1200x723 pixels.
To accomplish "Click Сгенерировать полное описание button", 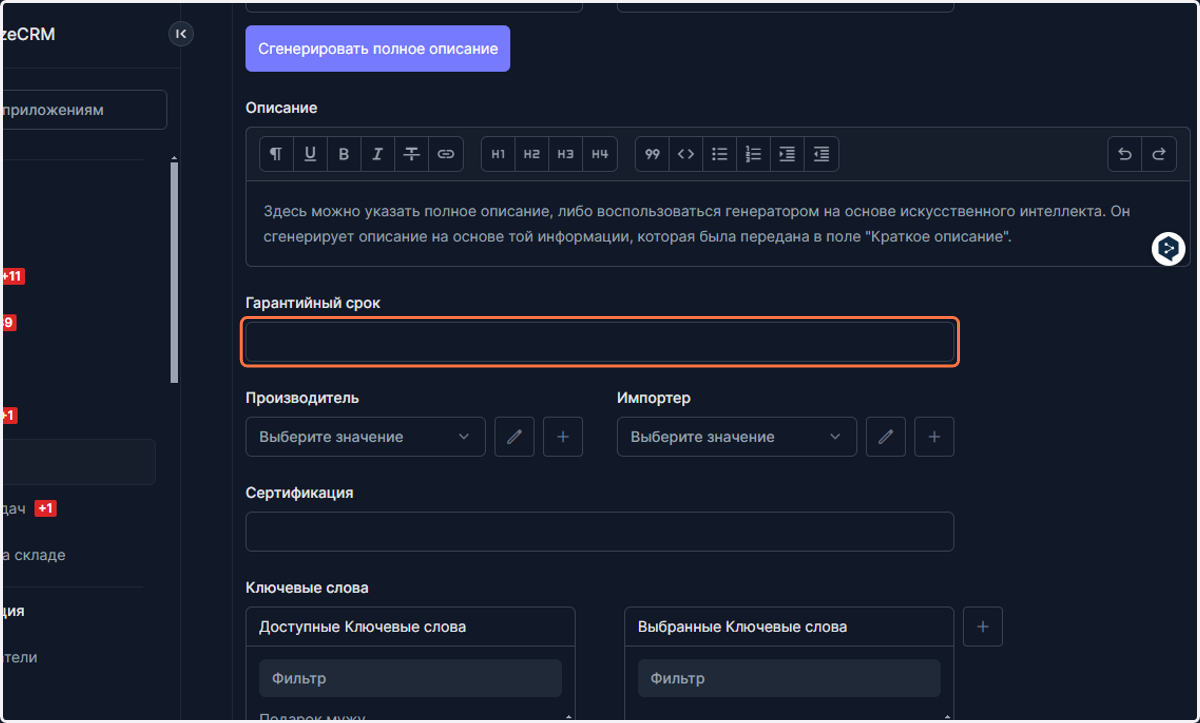I will pyautogui.click(x=378, y=48).
